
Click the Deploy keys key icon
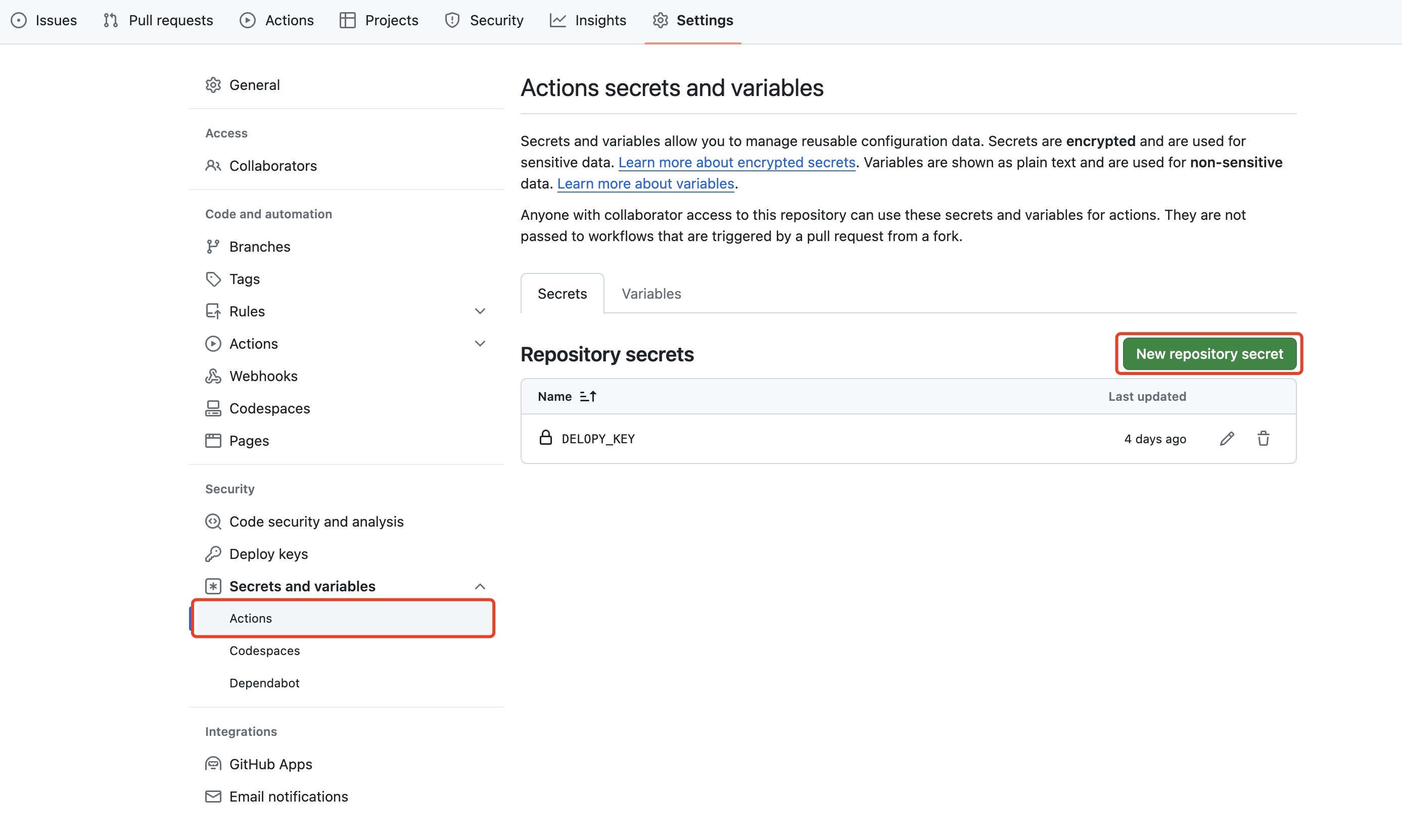[x=213, y=553]
